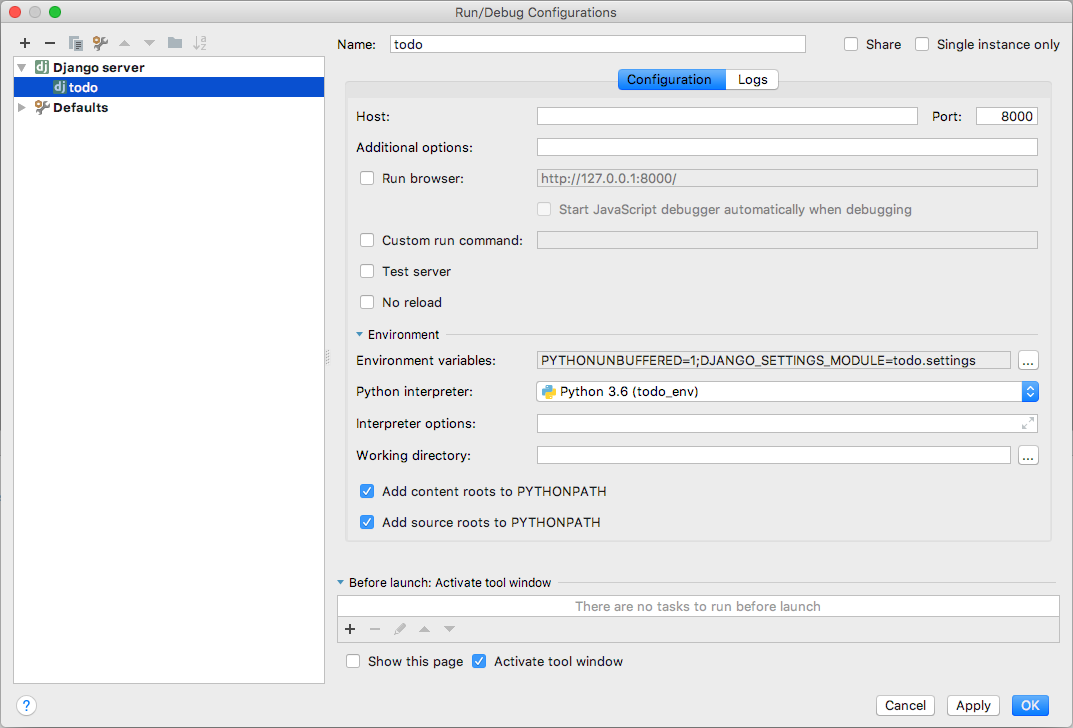This screenshot has height=728, width=1073.
Task: Focus the Additional options field
Action: [x=787, y=147]
